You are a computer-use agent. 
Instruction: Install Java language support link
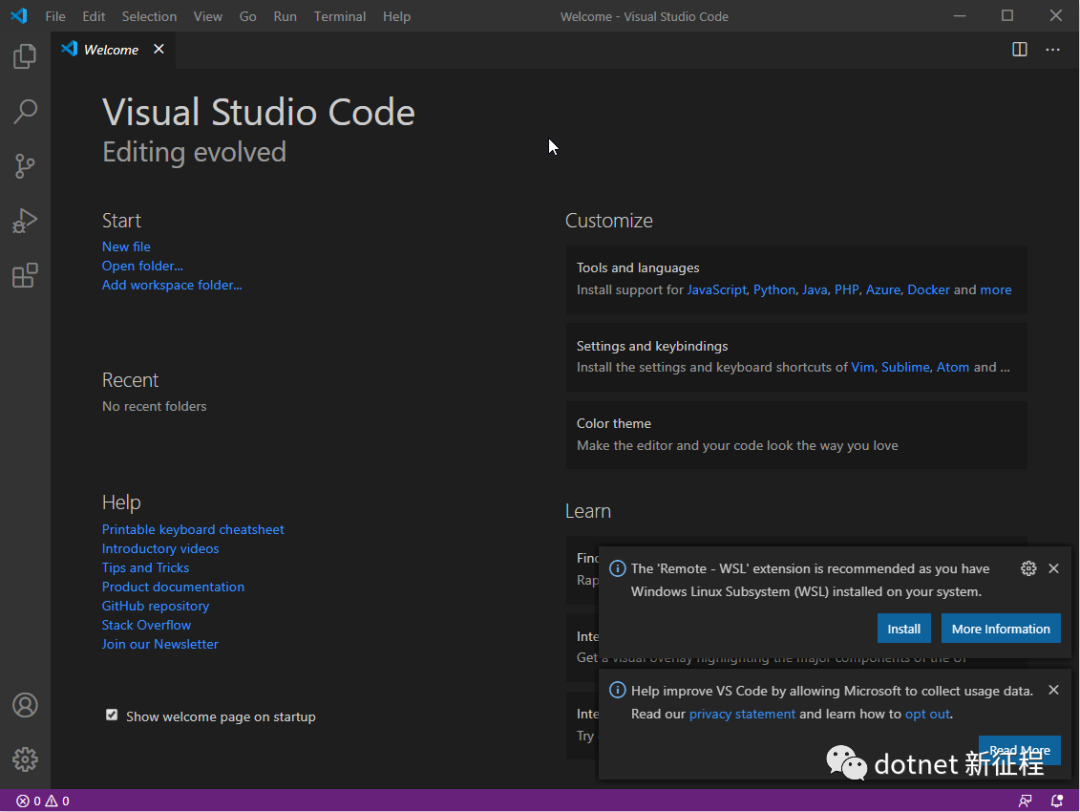814,290
